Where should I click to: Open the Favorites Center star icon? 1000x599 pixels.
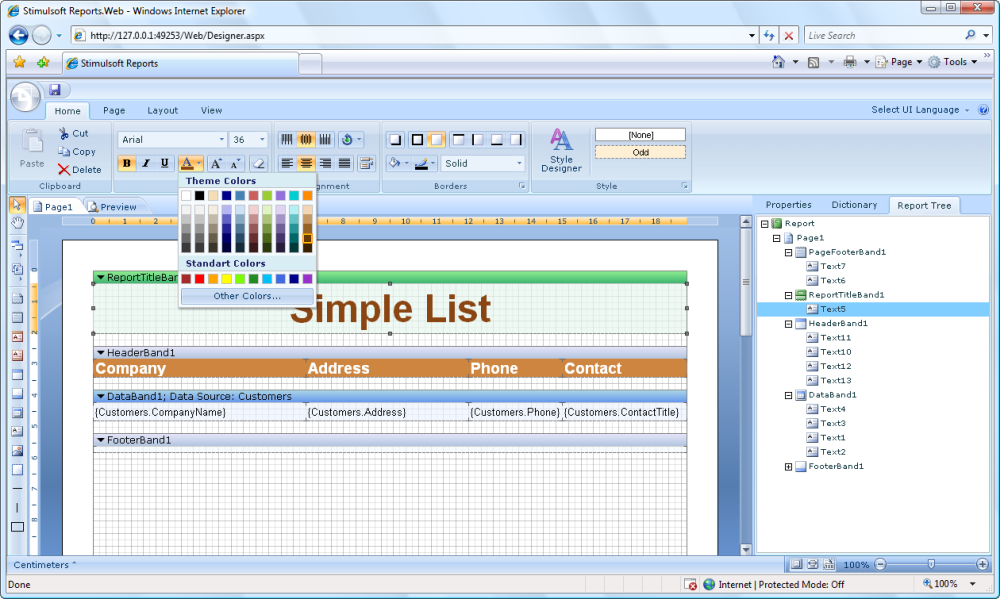pos(20,63)
